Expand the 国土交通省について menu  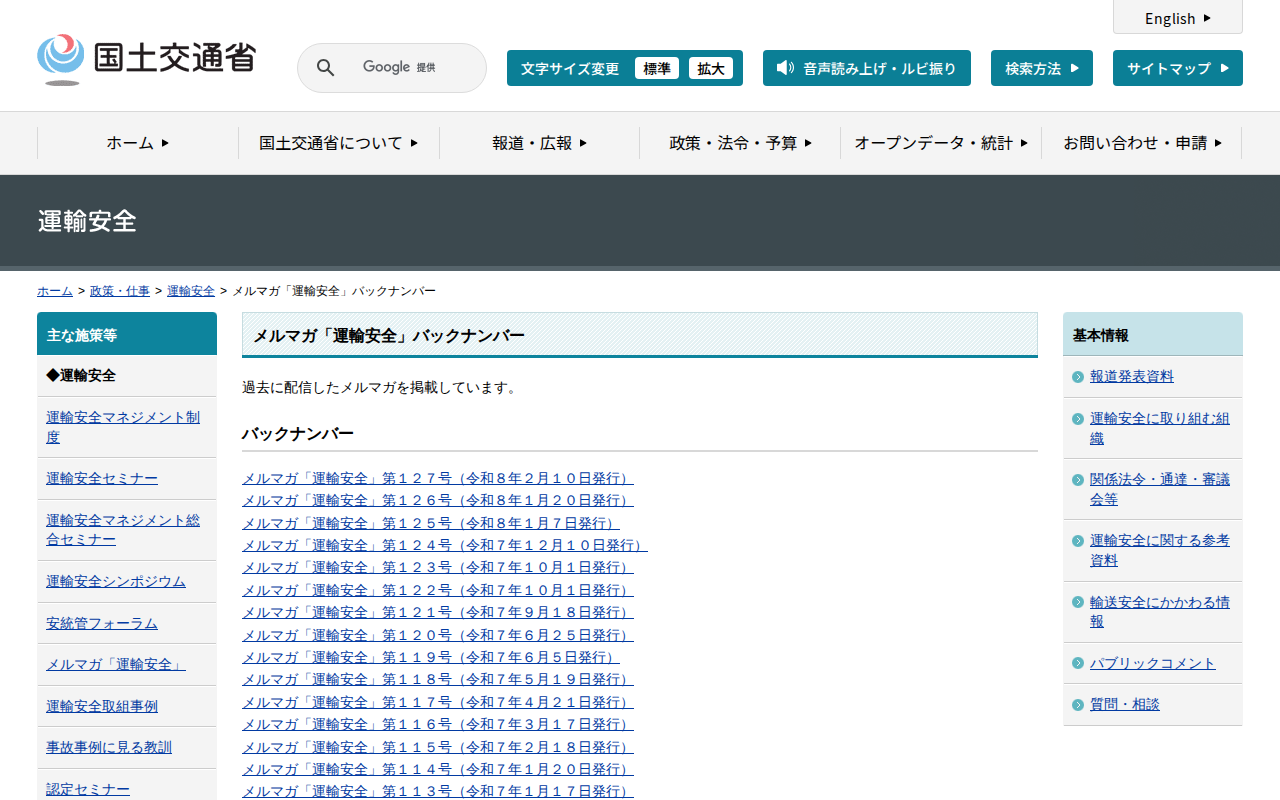click(338, 143)
